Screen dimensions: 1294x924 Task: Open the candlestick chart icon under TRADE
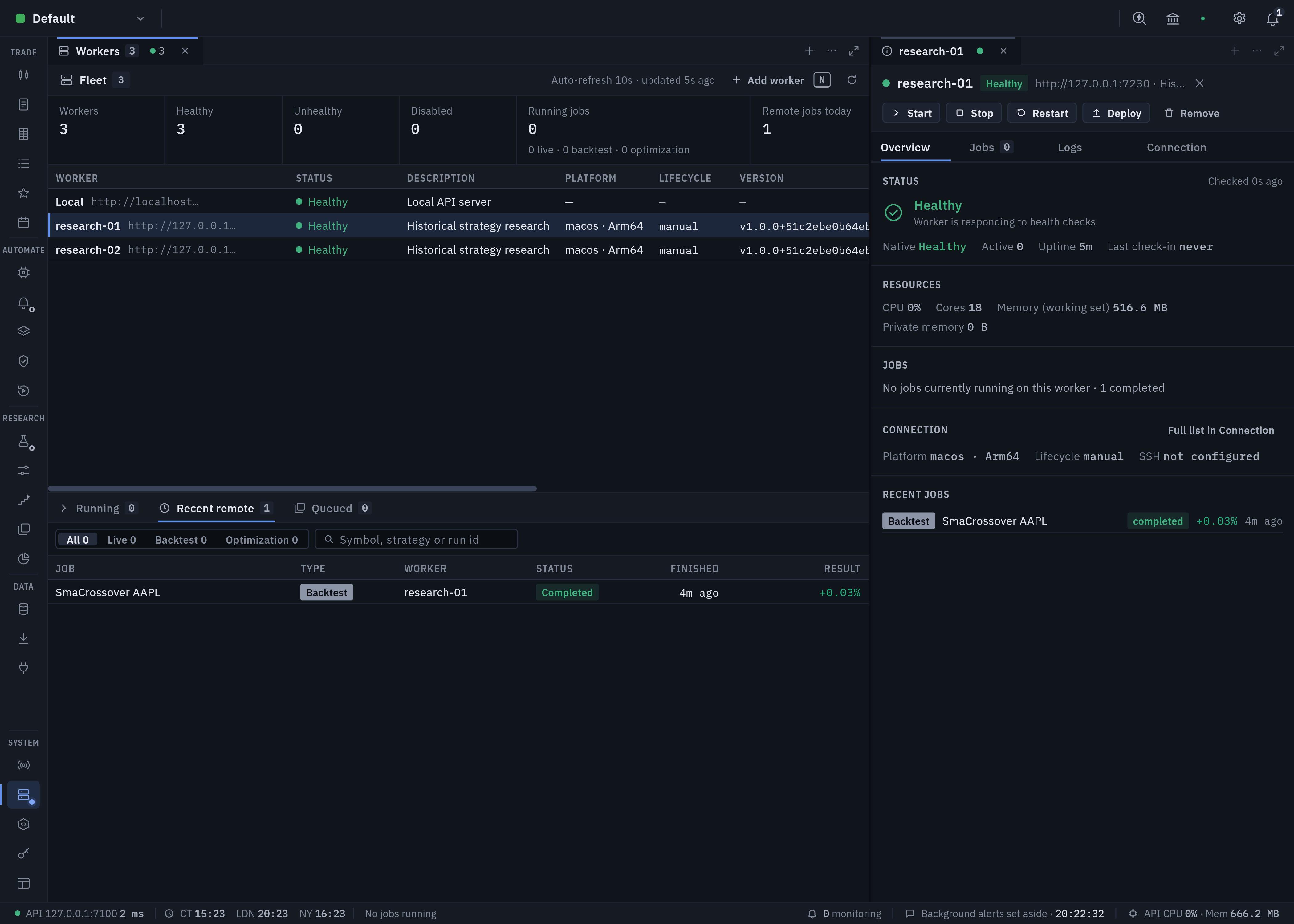click(23, 75)
